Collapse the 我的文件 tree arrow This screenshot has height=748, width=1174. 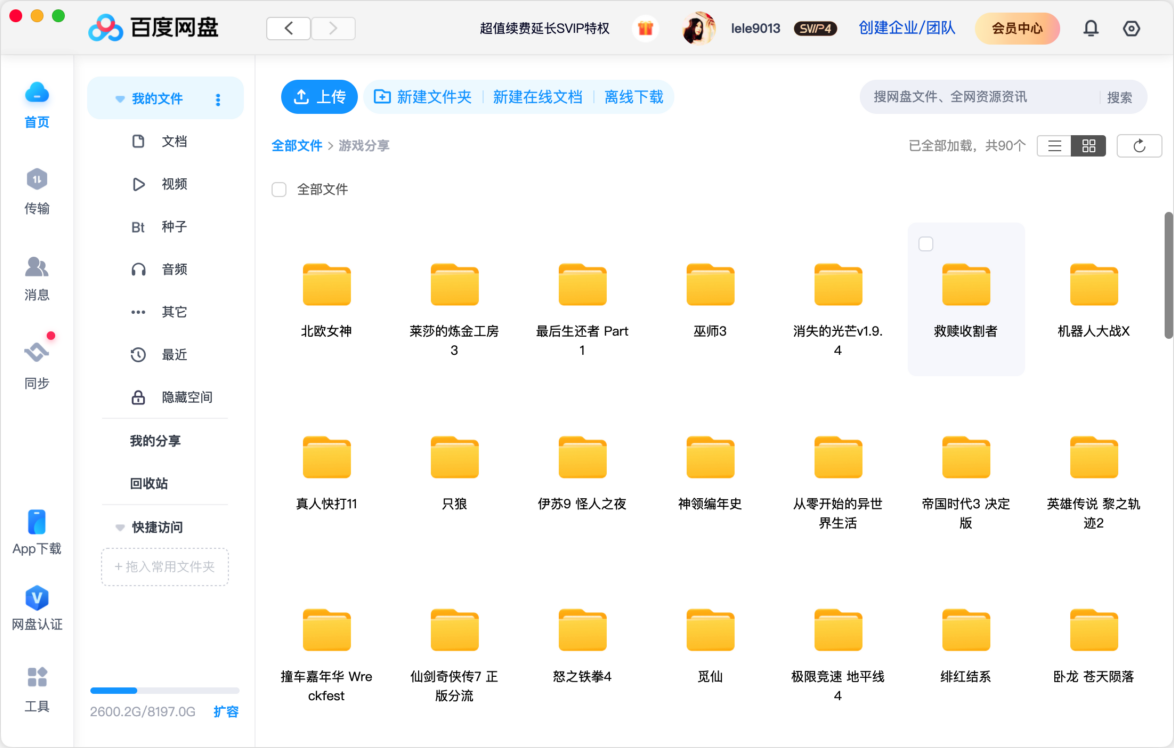point(120,100)
